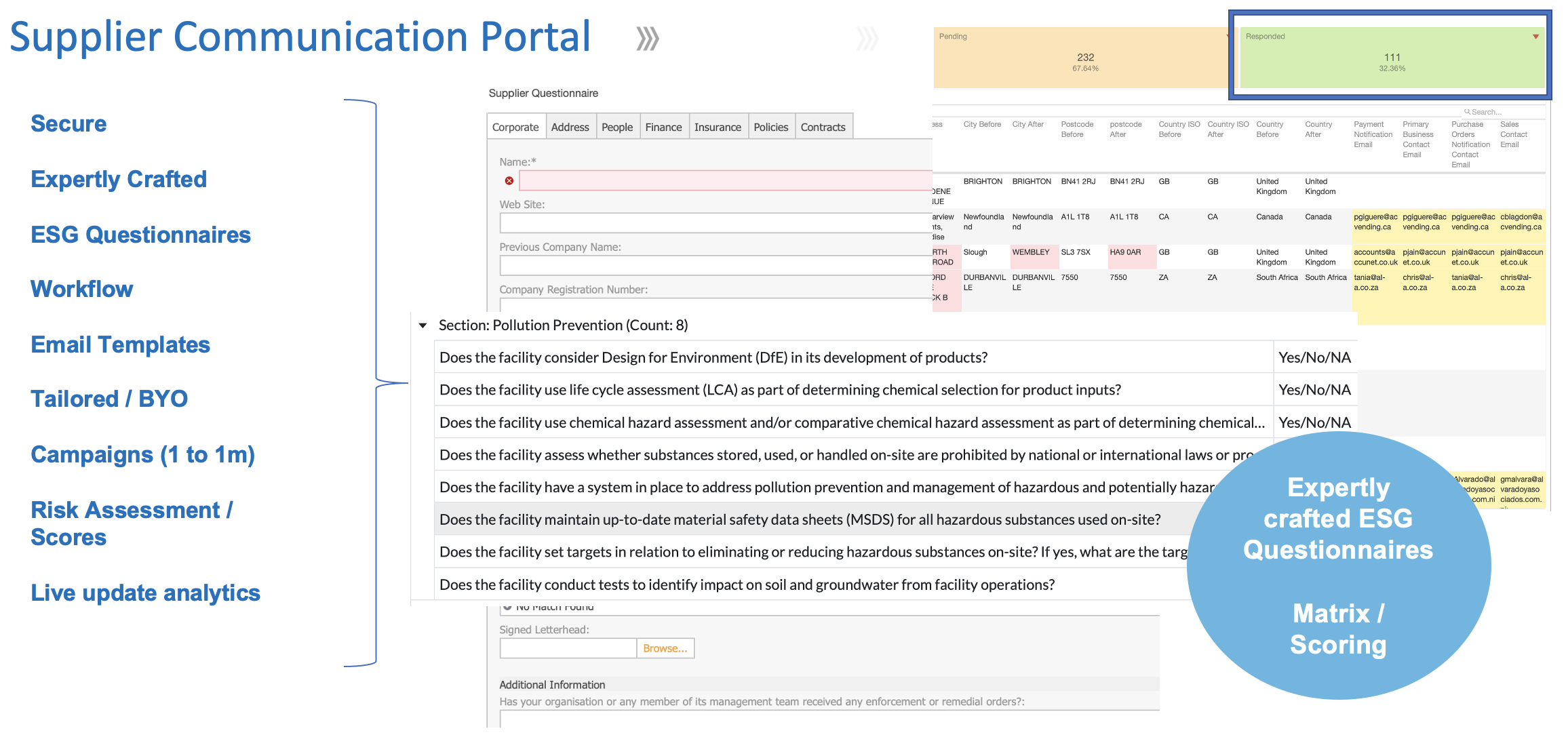
Task: Sort by Postcode Before column
Action: pos(1077,130)
